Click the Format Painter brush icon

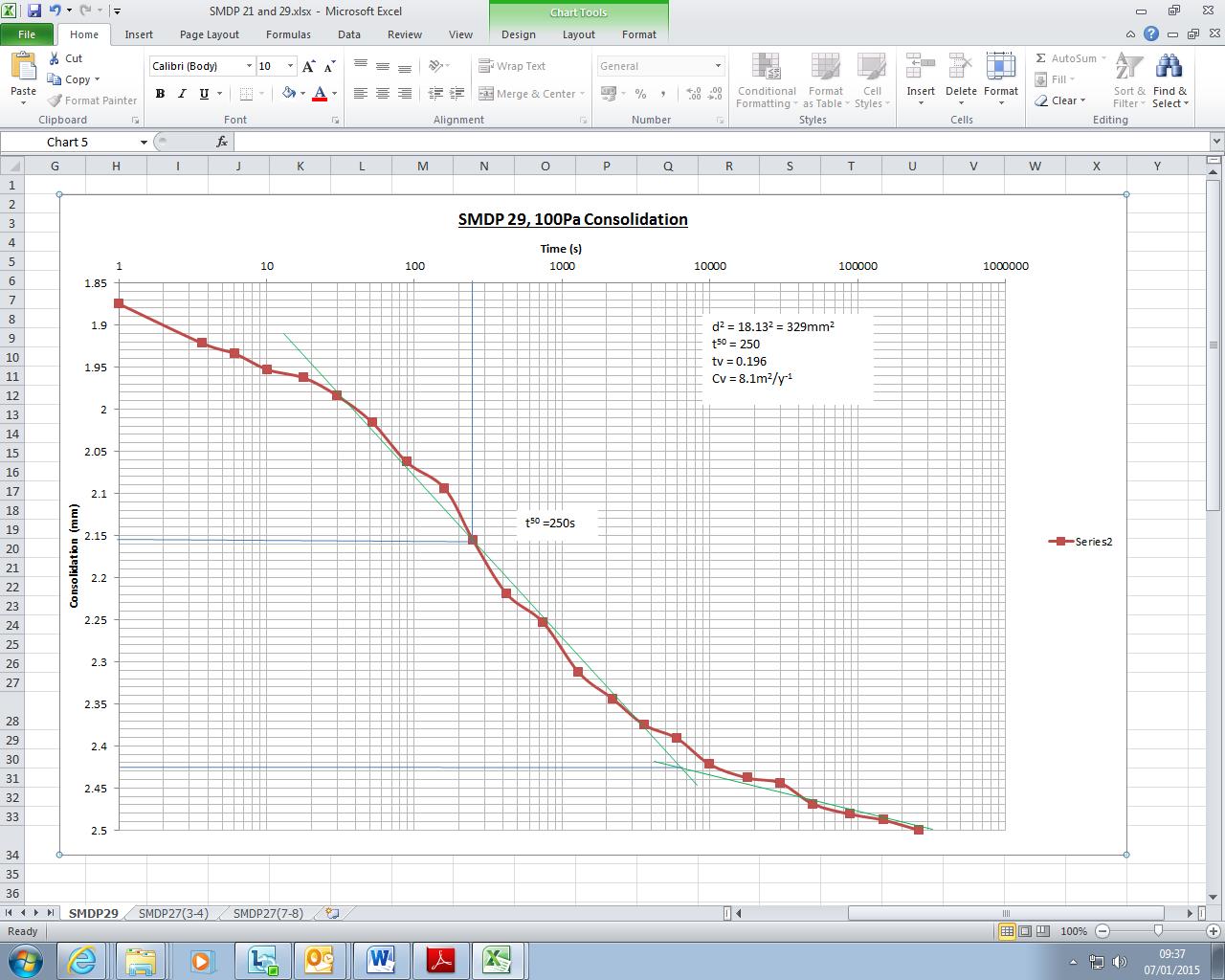56,100
